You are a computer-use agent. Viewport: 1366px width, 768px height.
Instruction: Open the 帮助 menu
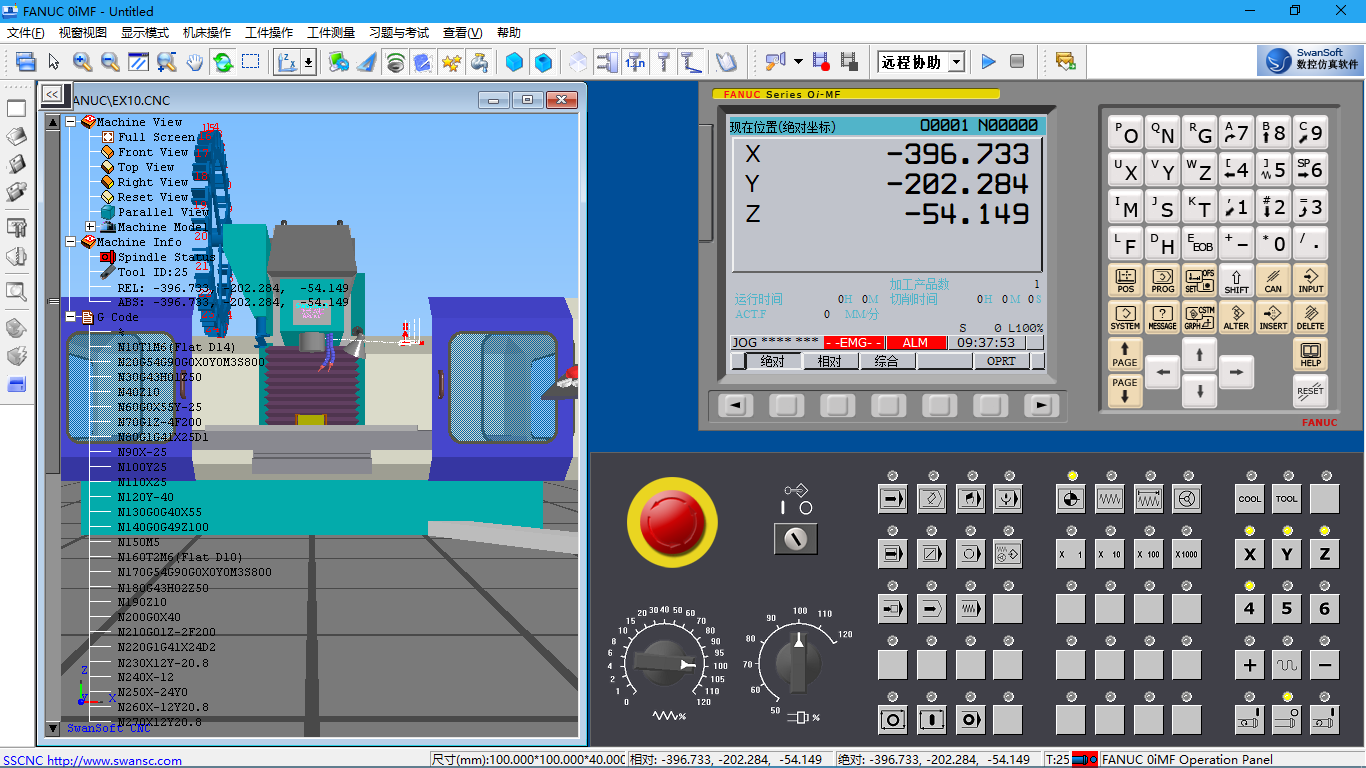509,33
